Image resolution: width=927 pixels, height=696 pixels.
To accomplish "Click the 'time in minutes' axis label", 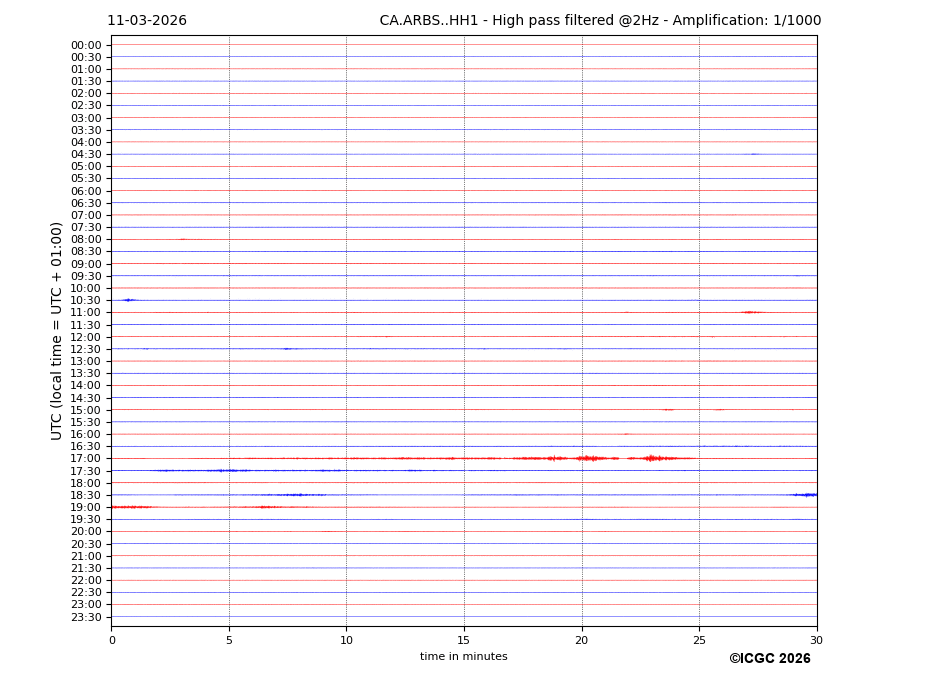I will coord(463,657).
